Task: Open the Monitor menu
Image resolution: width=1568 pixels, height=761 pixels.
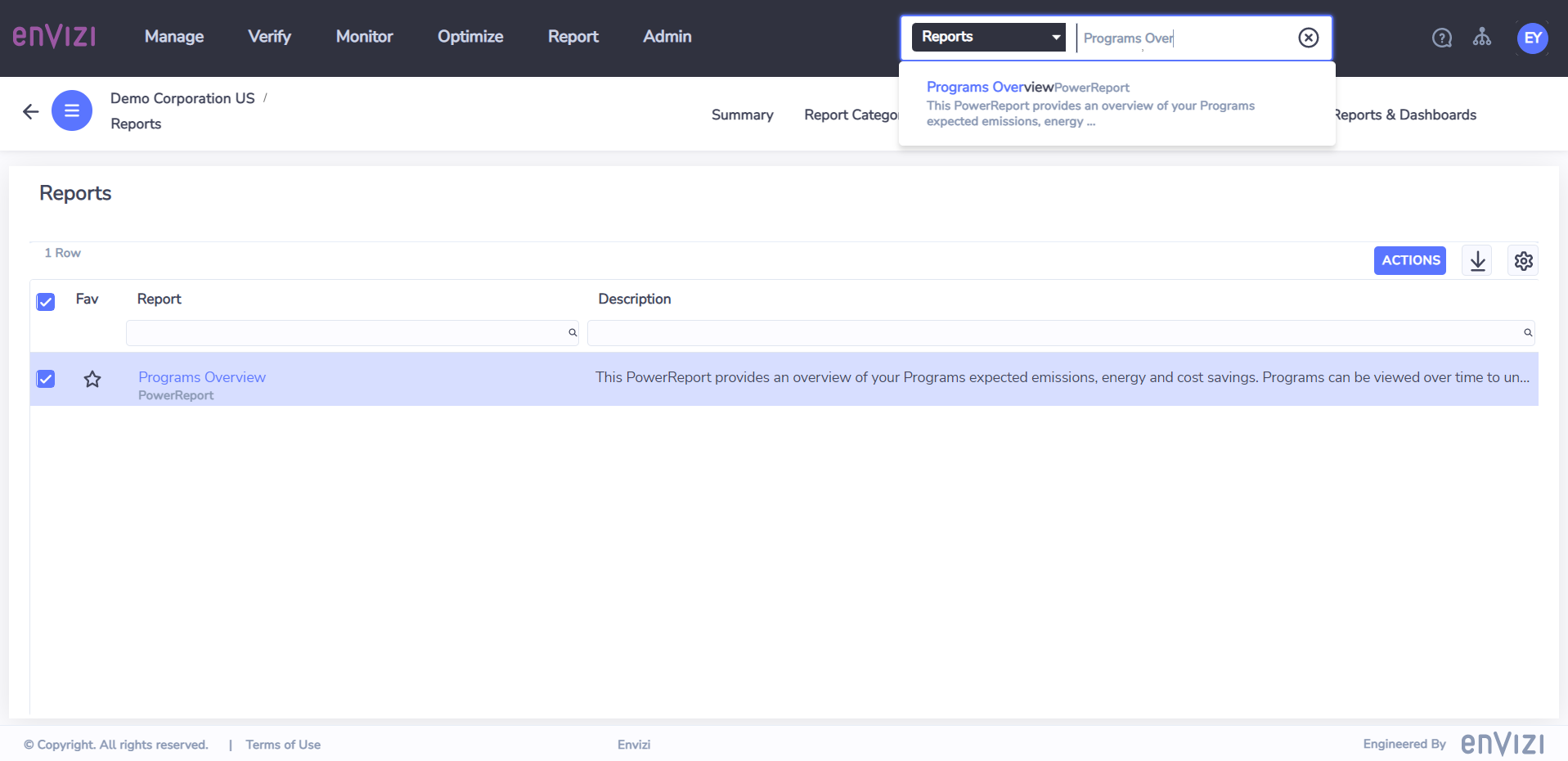Action: pyautogui.click(x=364, y=37)
